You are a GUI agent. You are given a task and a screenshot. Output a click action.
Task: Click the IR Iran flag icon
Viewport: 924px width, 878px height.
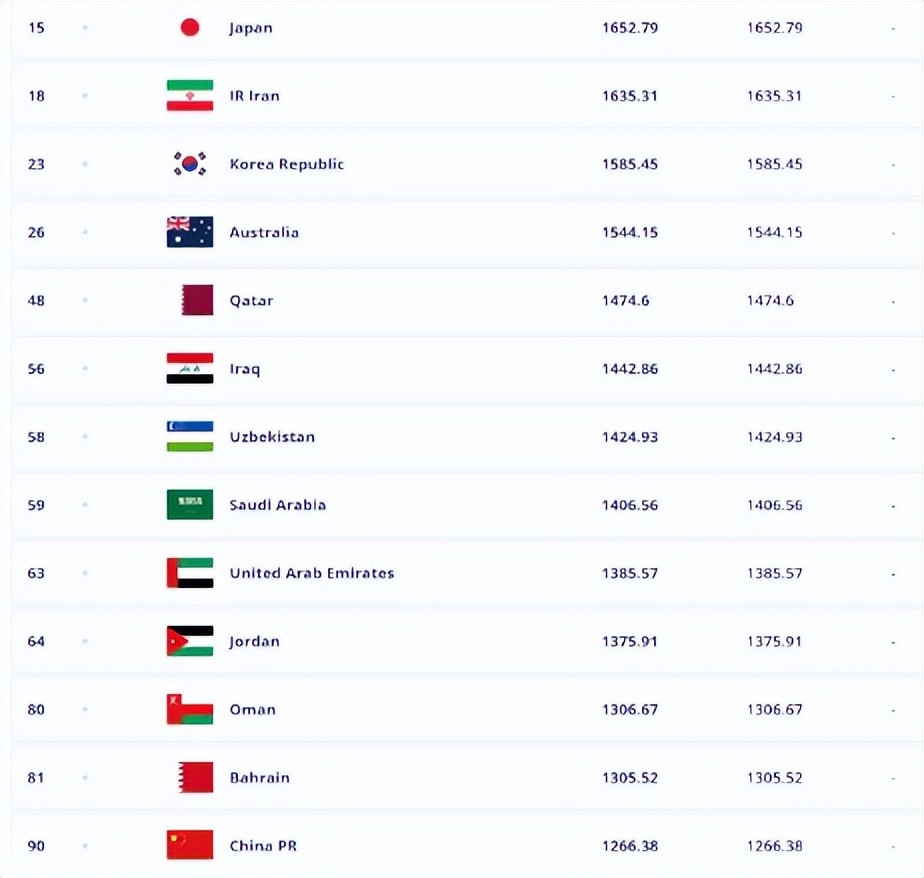190,96
